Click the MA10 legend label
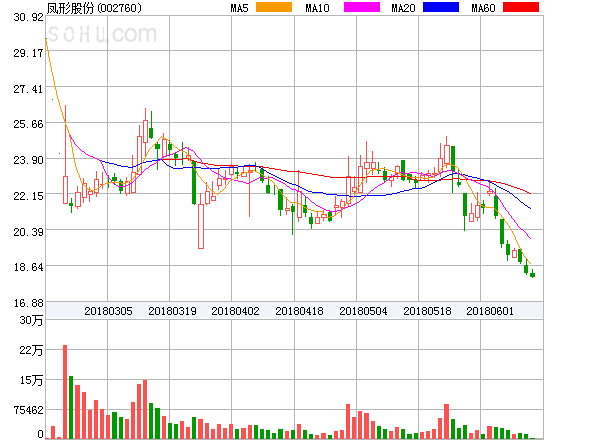 tap(317, 8)
